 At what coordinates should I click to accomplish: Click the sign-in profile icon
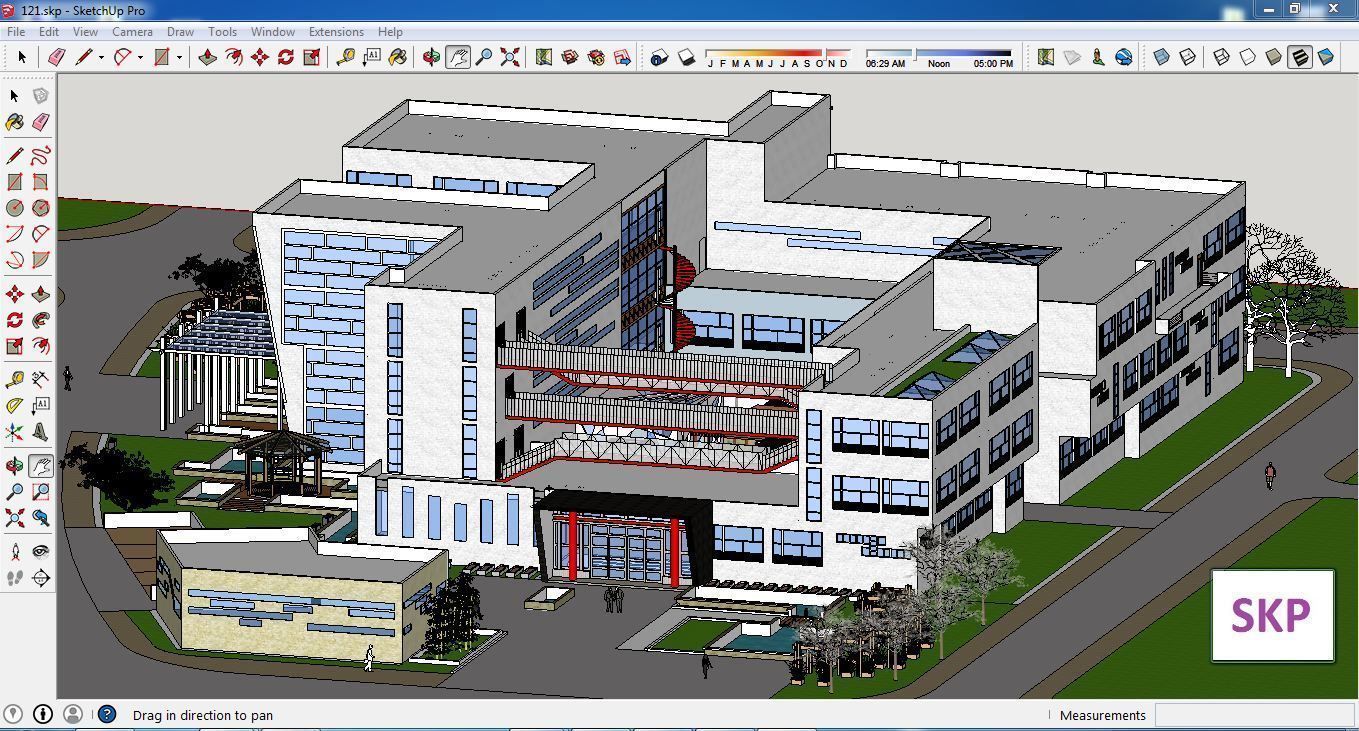73,714
